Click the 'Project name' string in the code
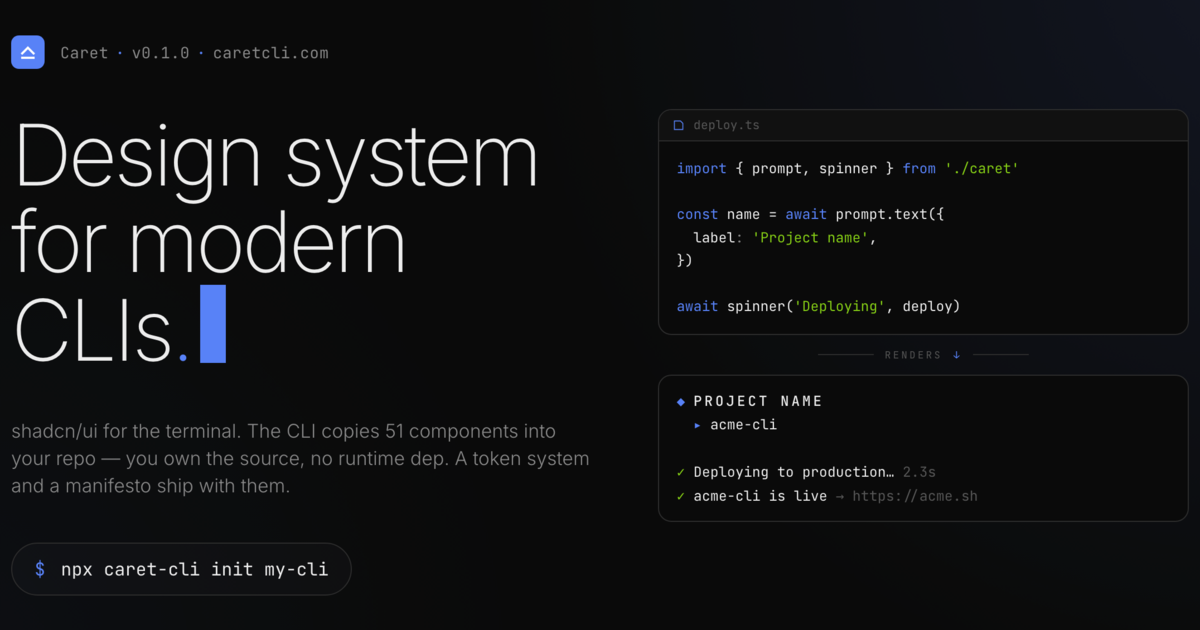The width and height of the screenshot is (1200, 630). coord(814,238)
